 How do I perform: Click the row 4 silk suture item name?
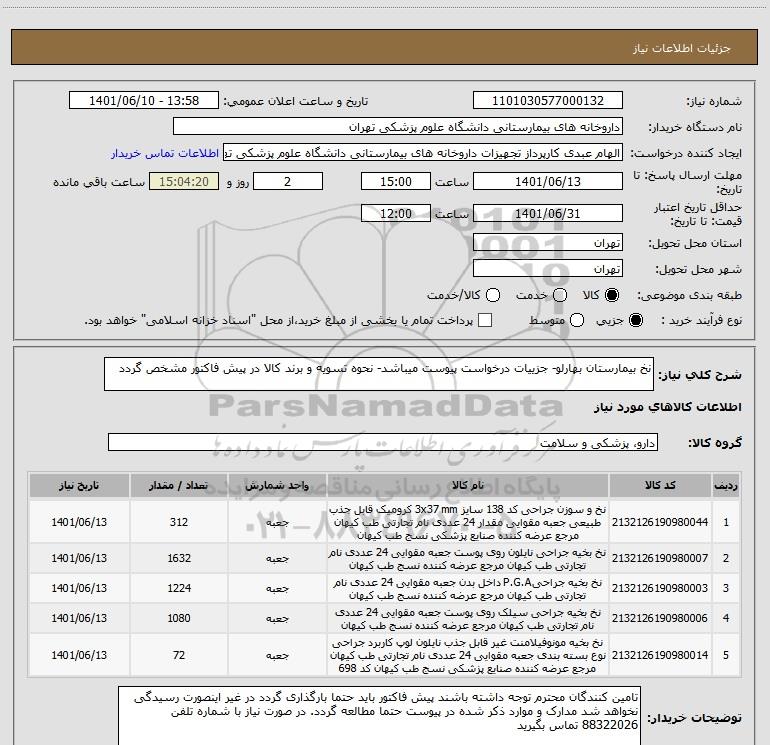pyautogui.click(x=468, y=618)
